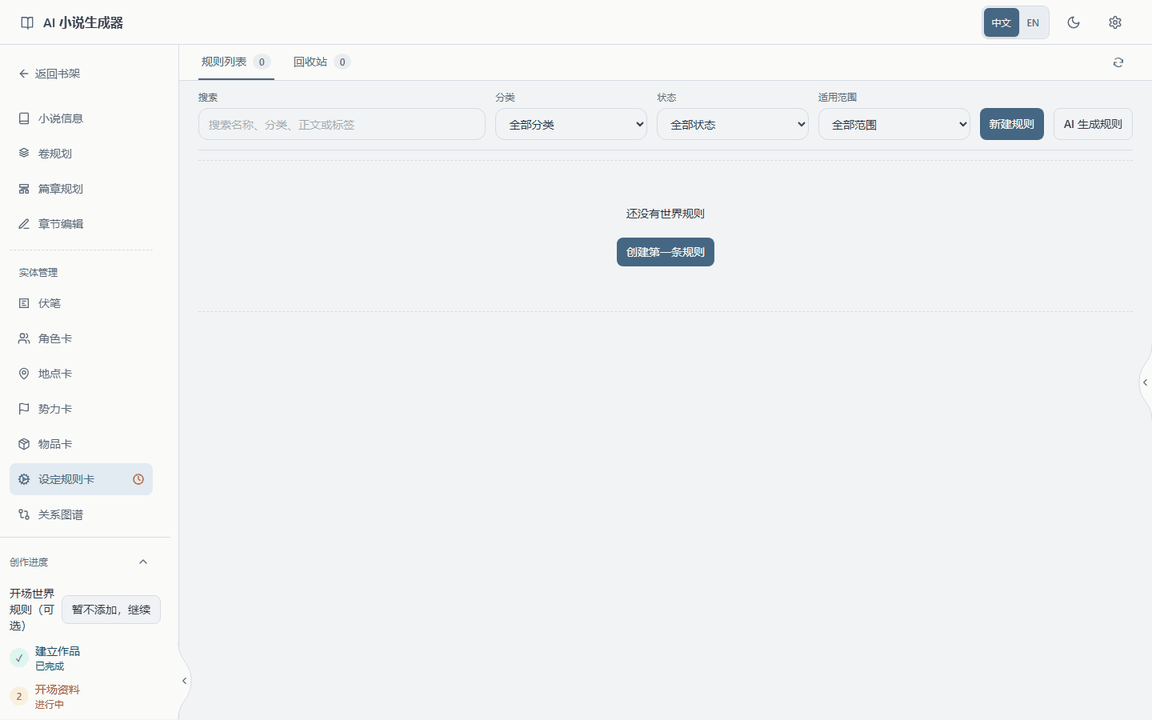The height and width of the screenshot is (720, 1152).
Task: Refresh the rule list with the reload icon
Action: pos(1118,62)
